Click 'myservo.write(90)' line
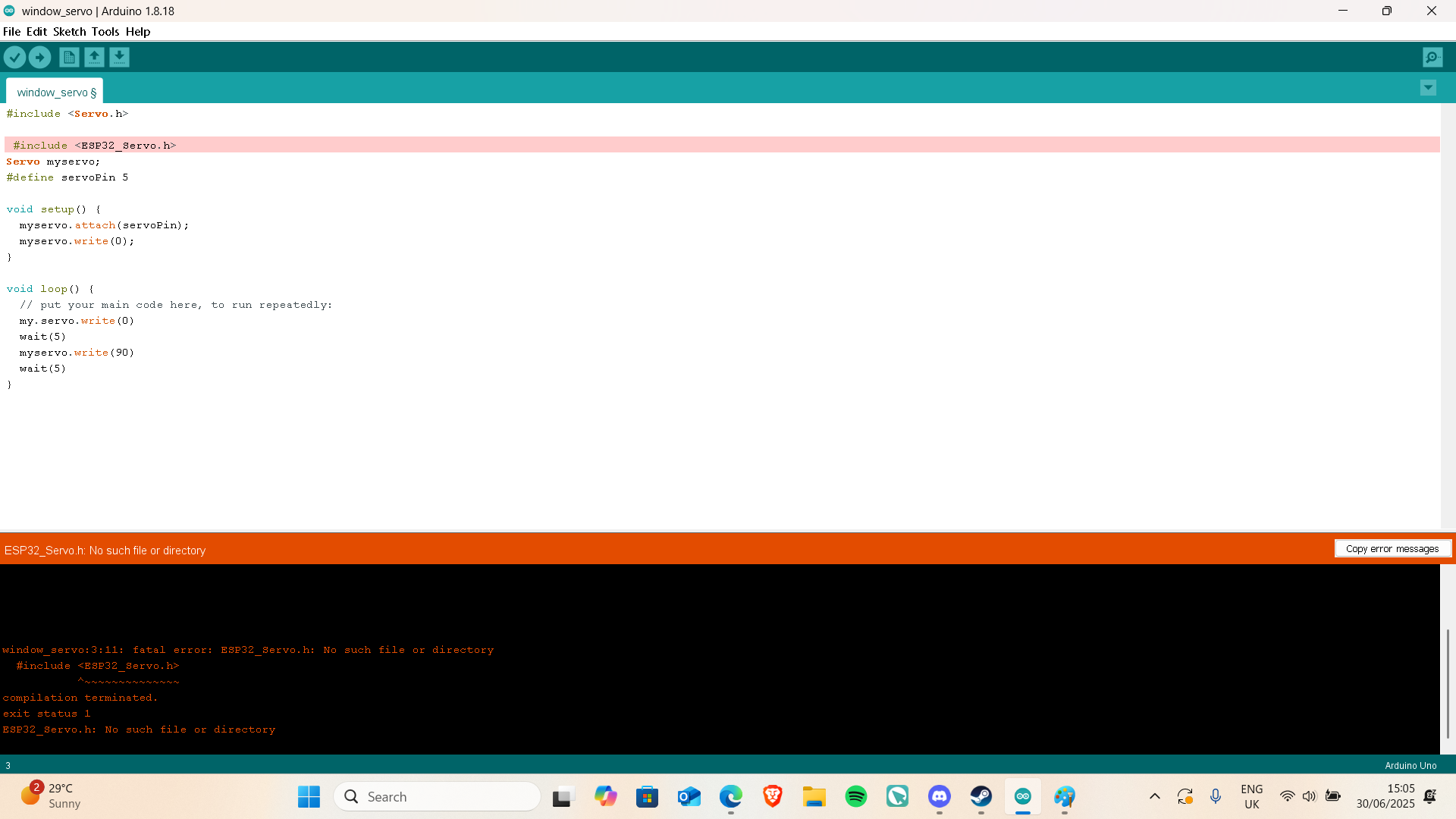The image size is (1456, 819). coord(77,353)
